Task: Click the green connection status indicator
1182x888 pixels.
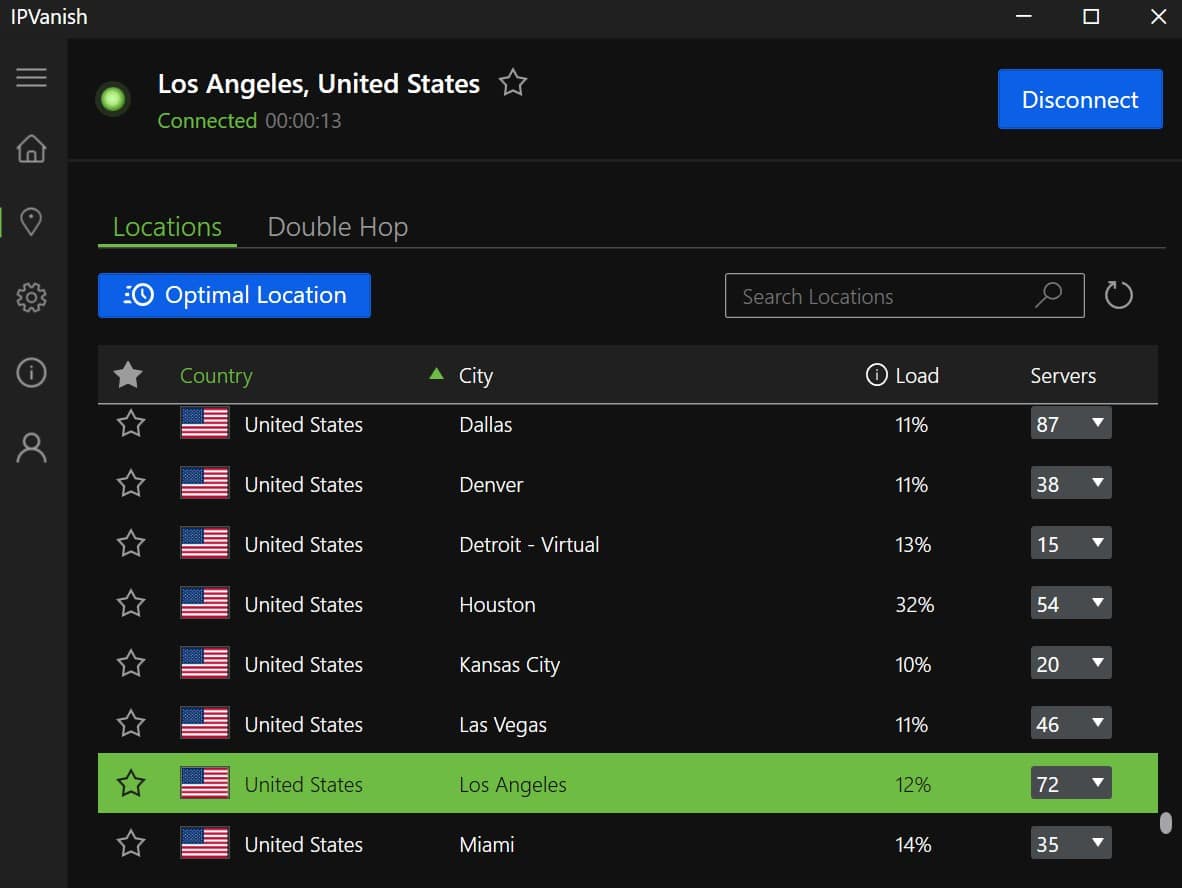Action: pos(113,99)
